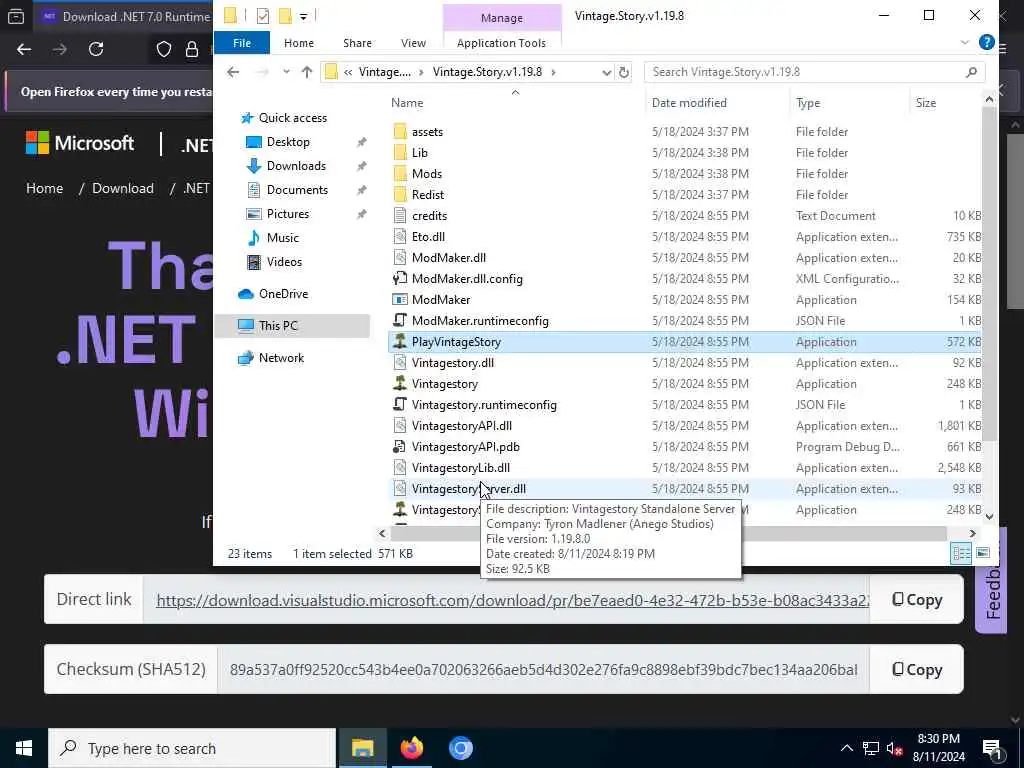Go back in Firefox browser
Screen dimensions: 1024x768
pos(24,49)
